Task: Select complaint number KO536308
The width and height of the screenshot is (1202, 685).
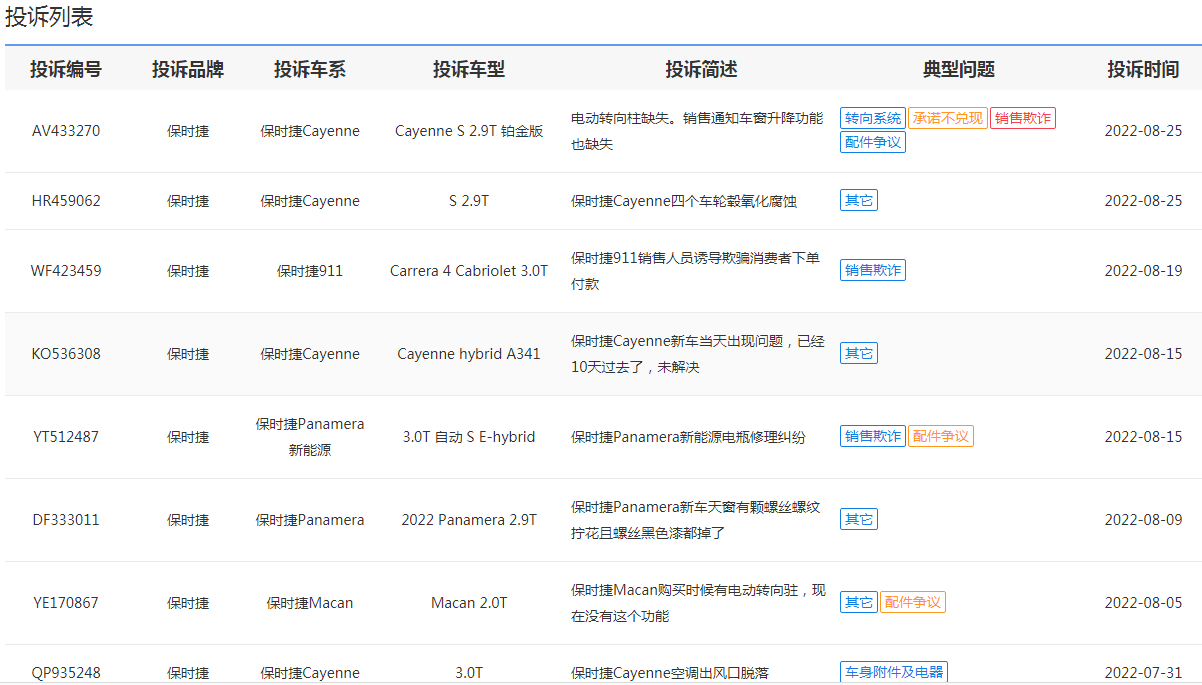Action: tap(66, 354)
